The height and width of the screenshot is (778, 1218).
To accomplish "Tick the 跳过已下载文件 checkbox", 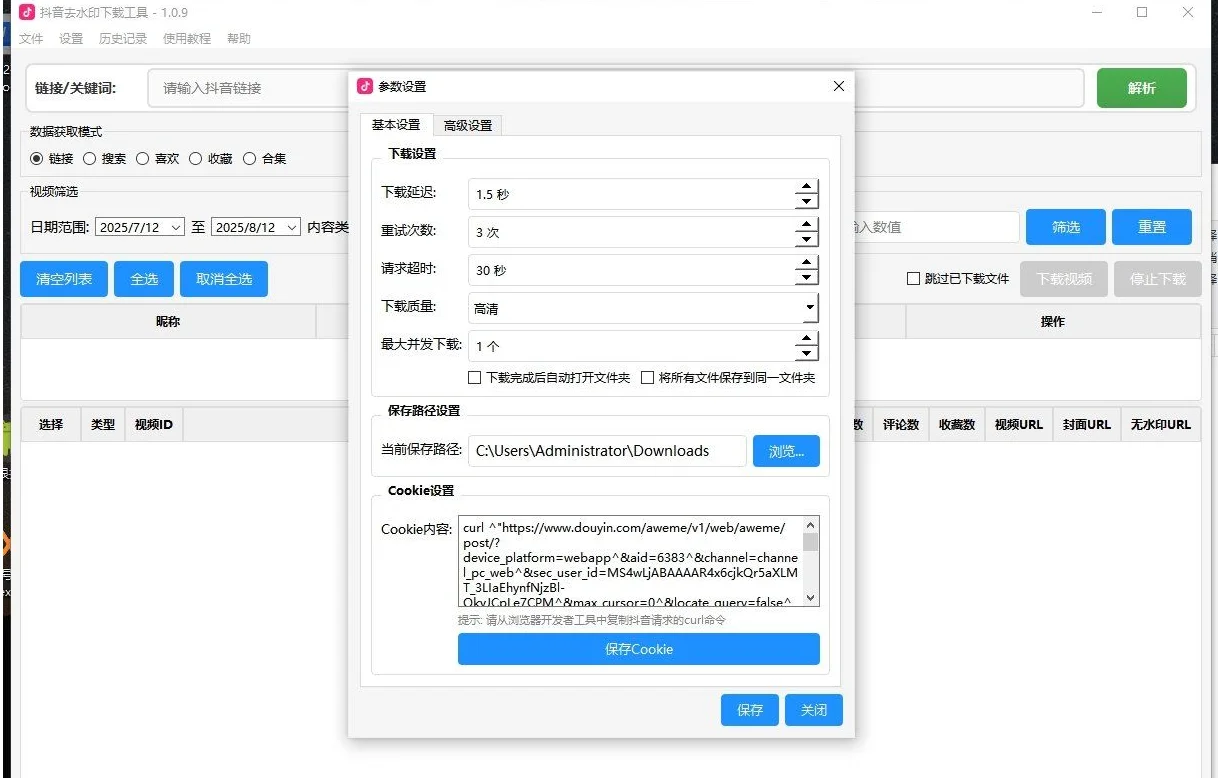I will tap(913, 279).
